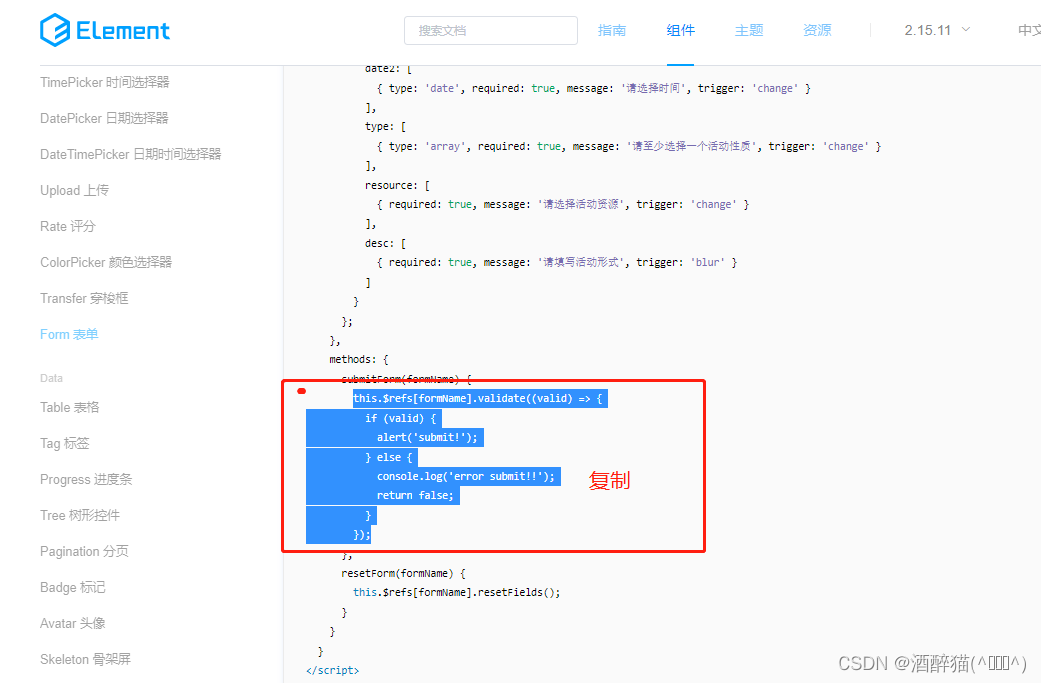
Task: Open Avatar 头像 in sidebar
Action: click(73, 623)
